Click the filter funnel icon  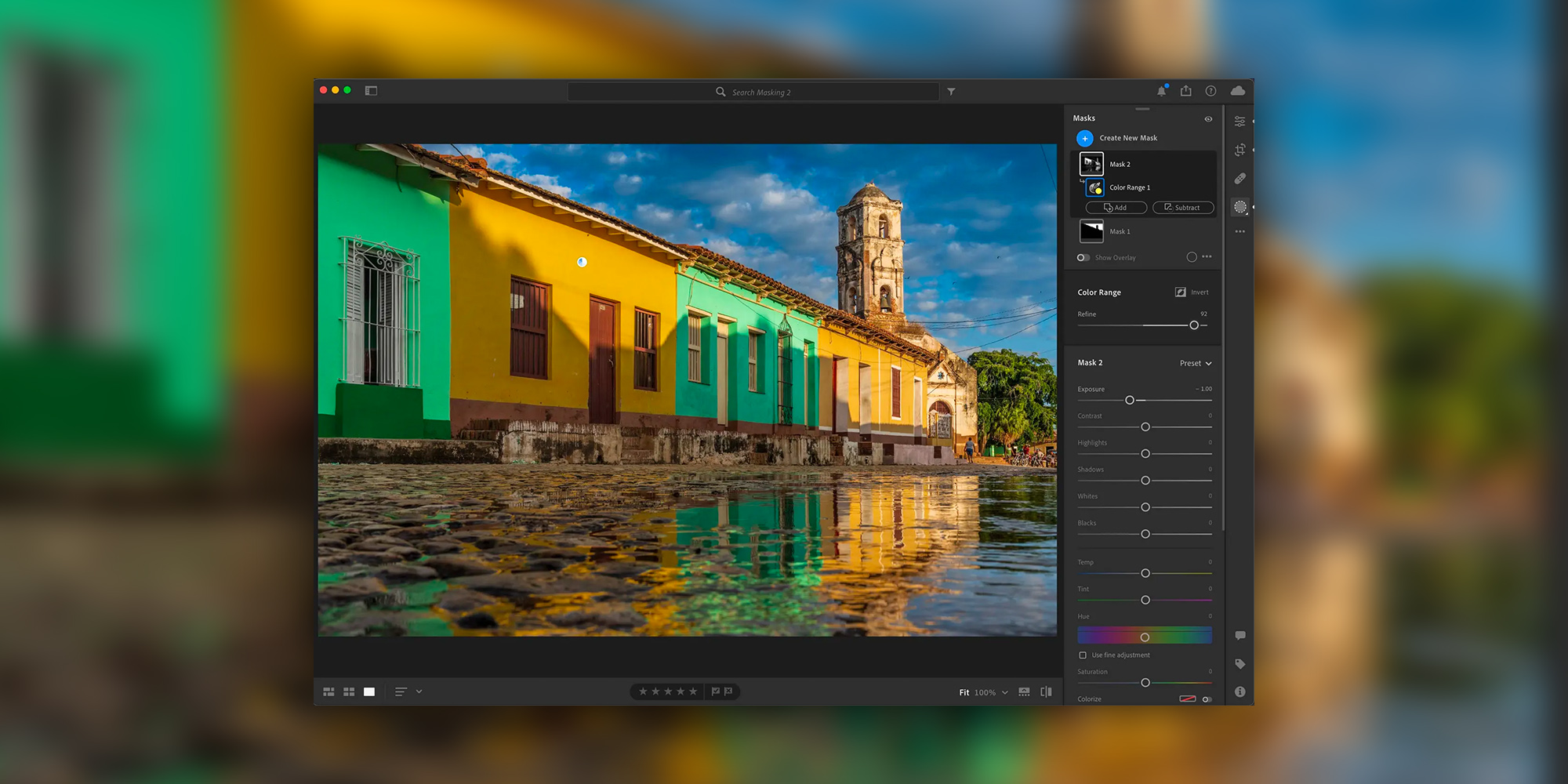coord(951,92)
